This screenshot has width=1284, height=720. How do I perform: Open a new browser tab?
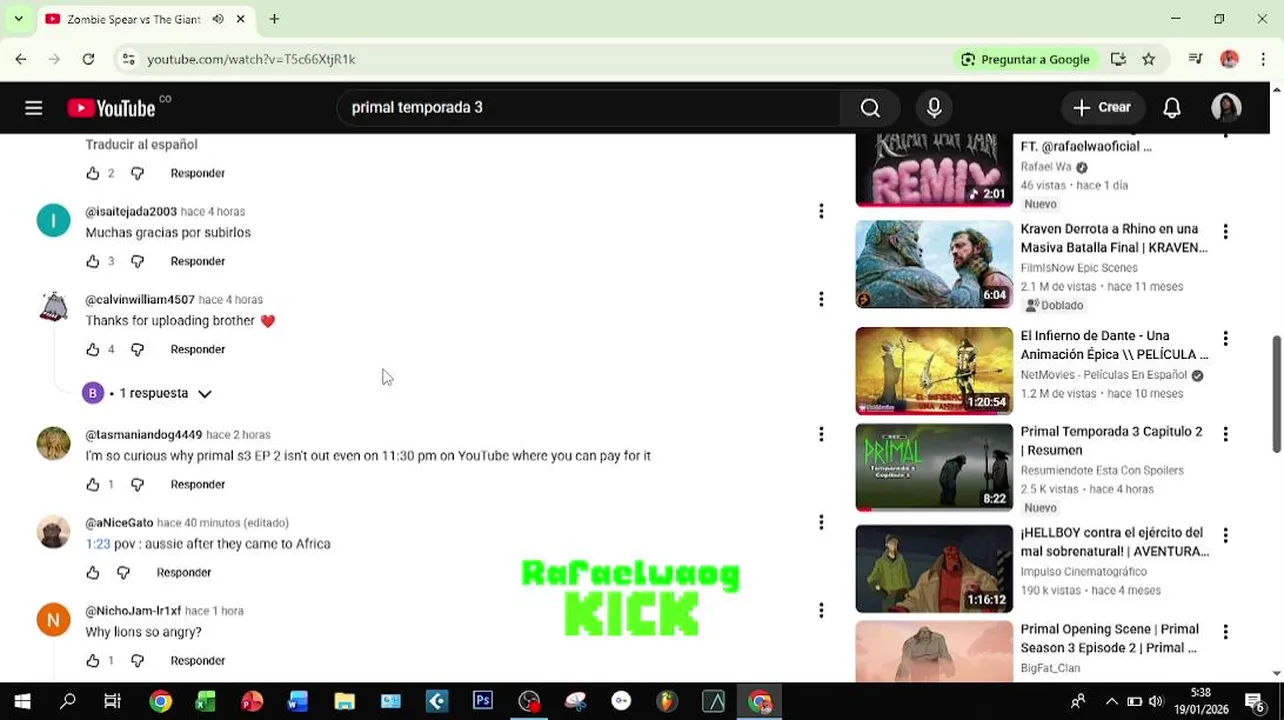point(274,19)
